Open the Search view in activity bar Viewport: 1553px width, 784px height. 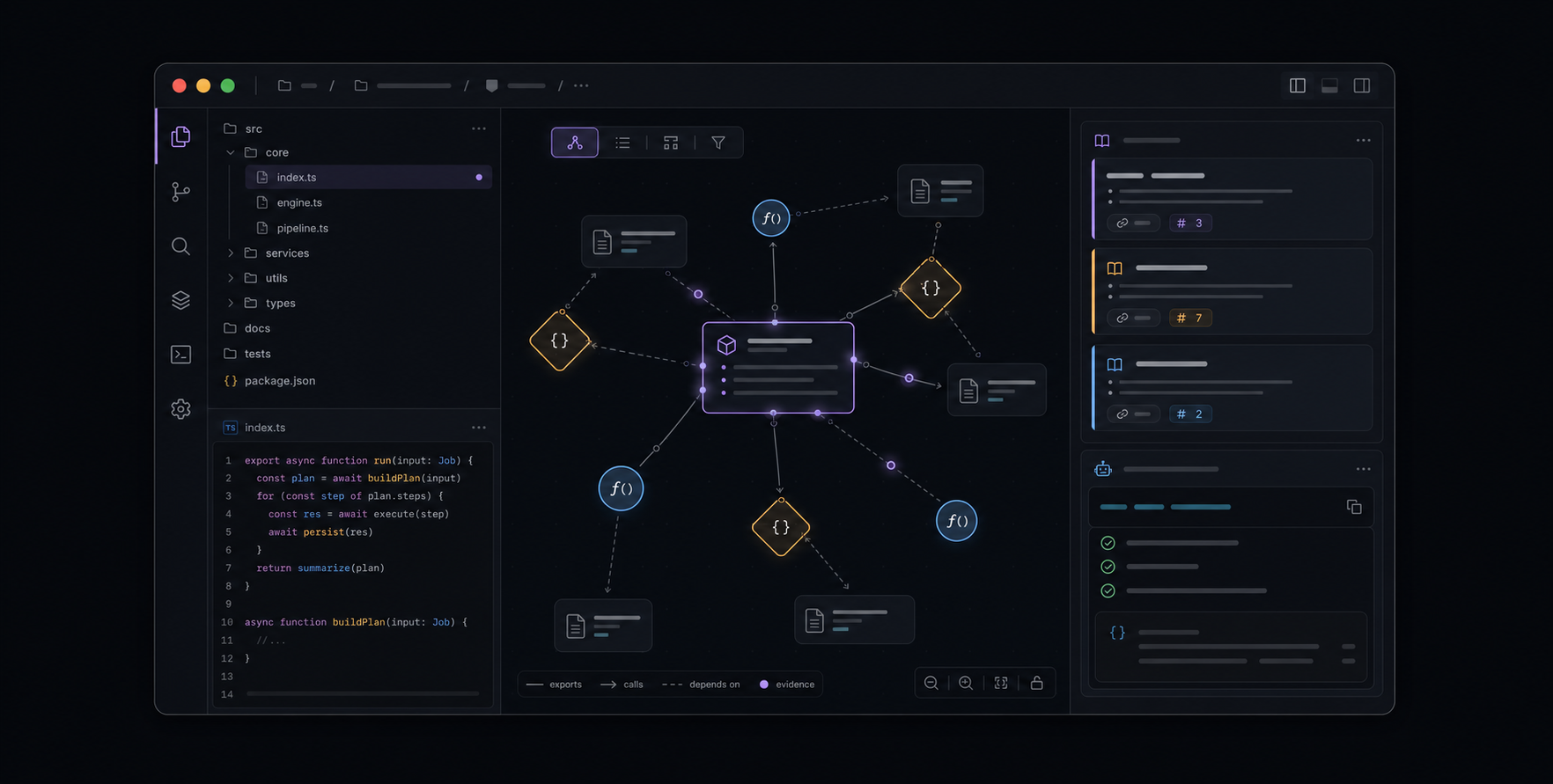tap(180, 246)
